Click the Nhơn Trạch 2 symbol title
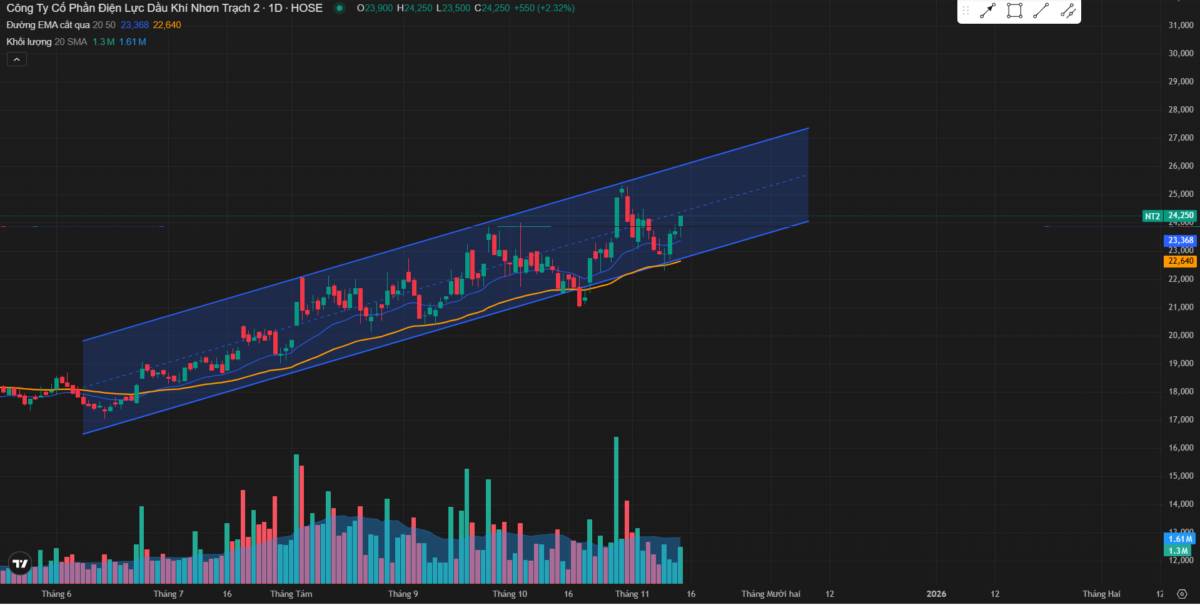The height and width of the screenshot is (605, 1200). tap(140, 8)
